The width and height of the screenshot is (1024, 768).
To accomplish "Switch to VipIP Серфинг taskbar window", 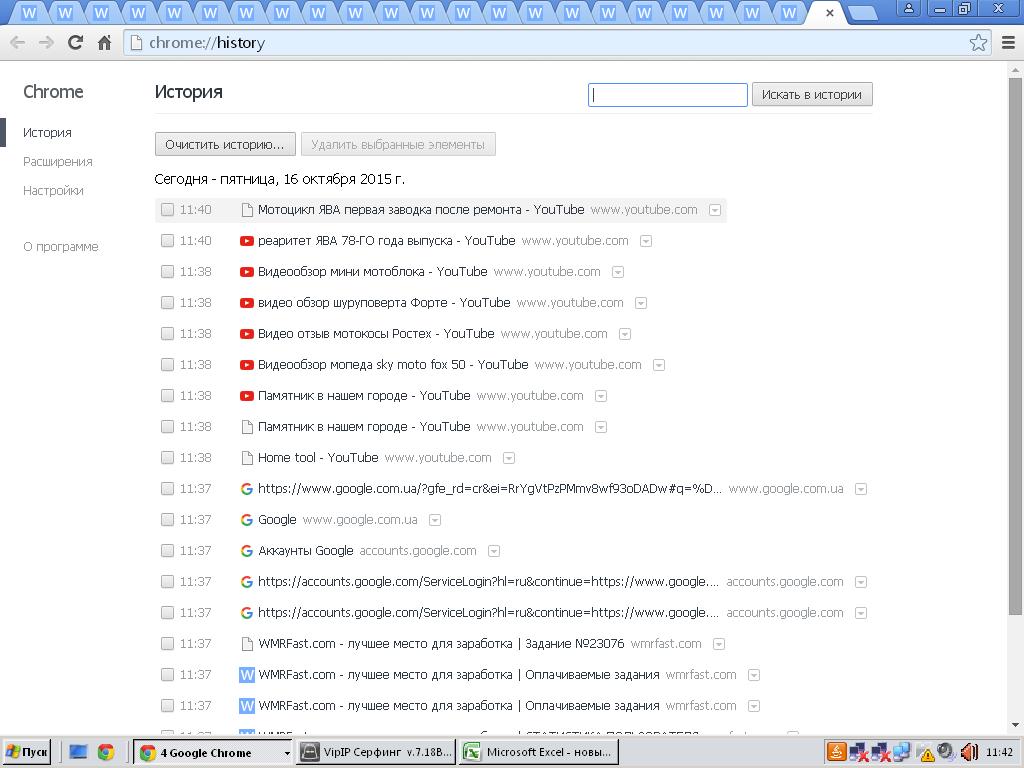I will click(x=376, y=752).
